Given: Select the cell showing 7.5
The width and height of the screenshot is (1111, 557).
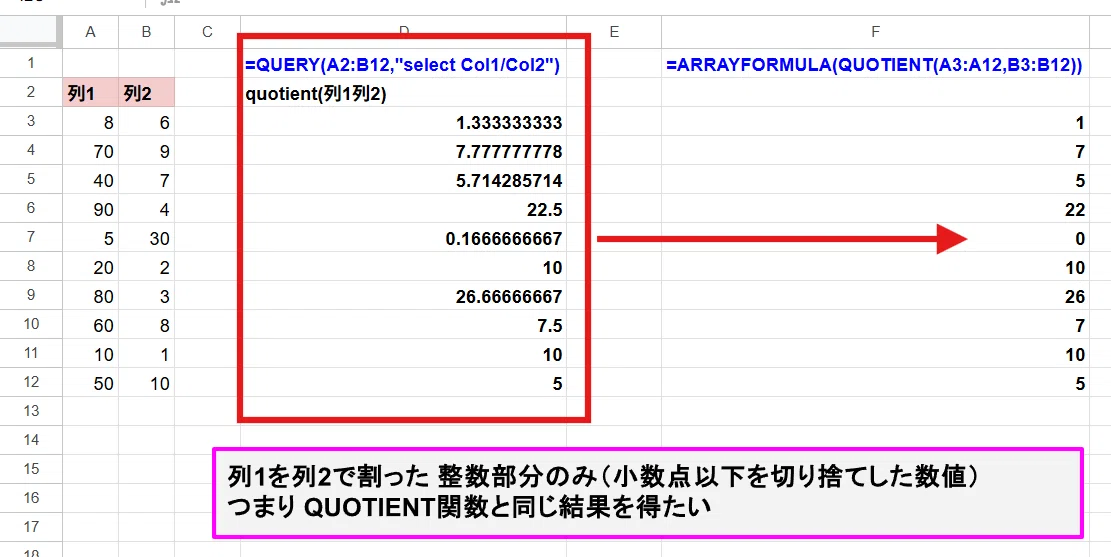Looking at the screenshot, I should (x=403, y=325).
